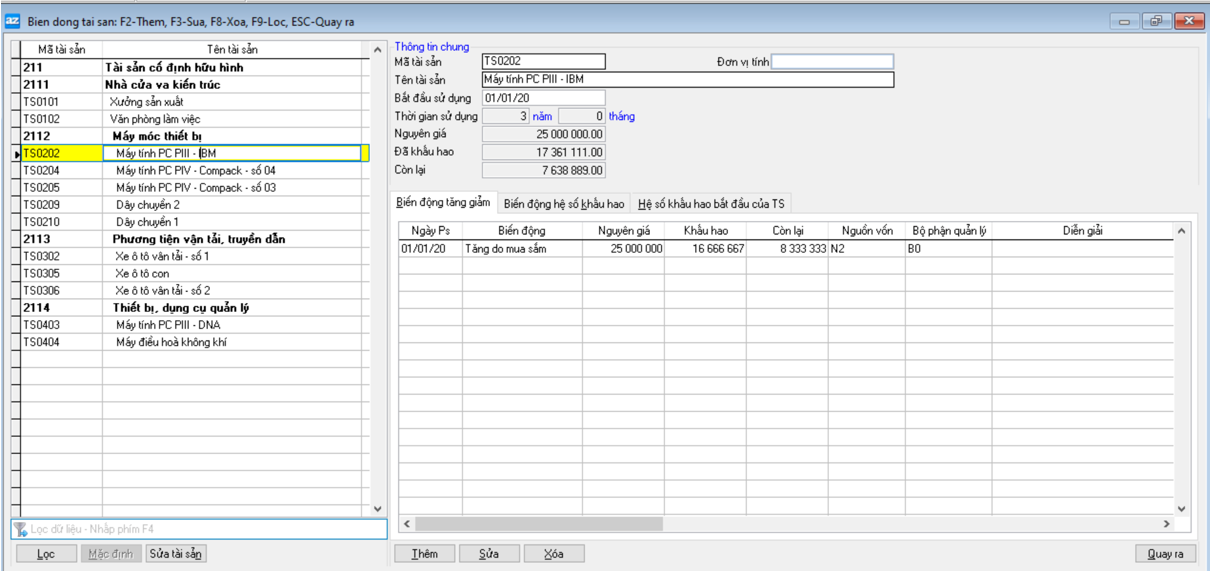
Task: Click the filter funnel icon in search box
Action: point(20,530)
